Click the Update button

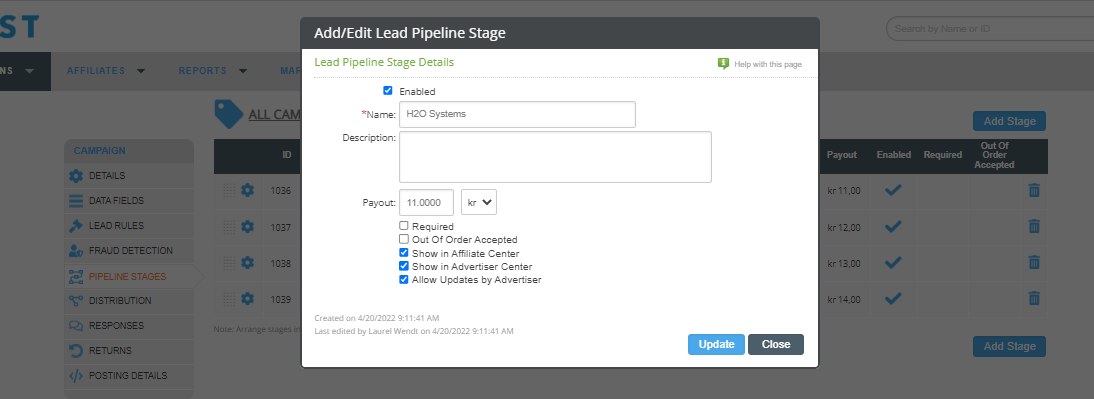tap(717, 345)
